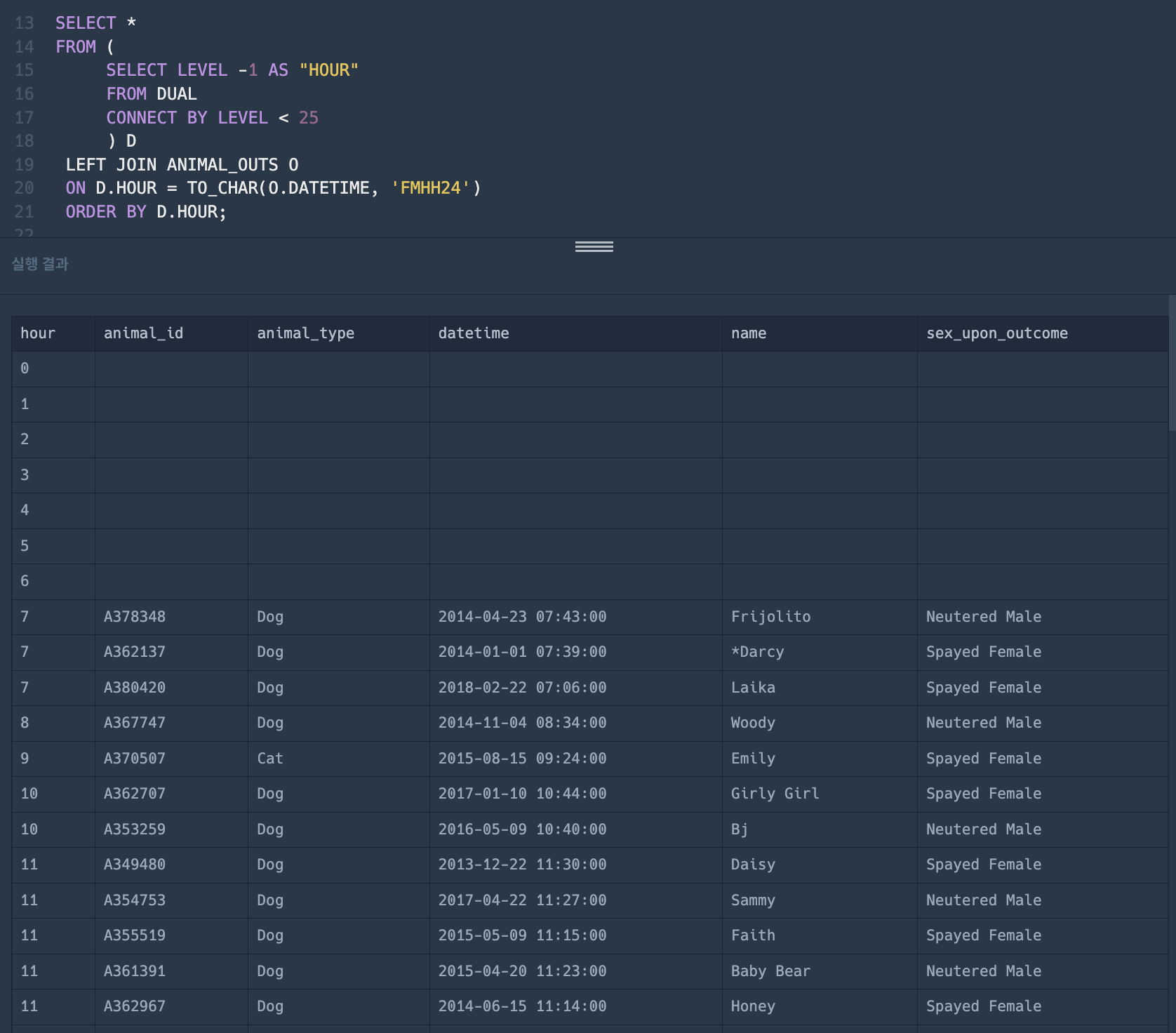Click the "HOUR" alias in the subquery

[x=328, y=70]
